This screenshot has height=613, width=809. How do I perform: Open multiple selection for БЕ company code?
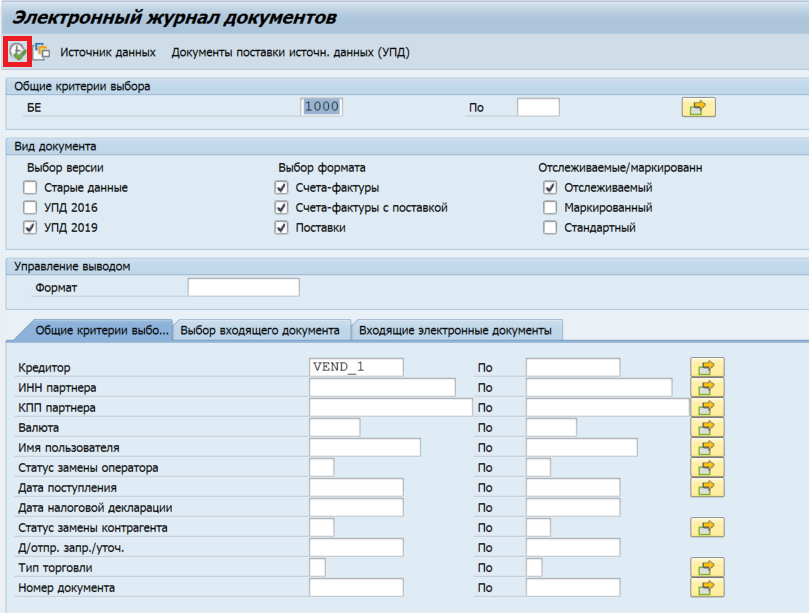coord(698,107)
